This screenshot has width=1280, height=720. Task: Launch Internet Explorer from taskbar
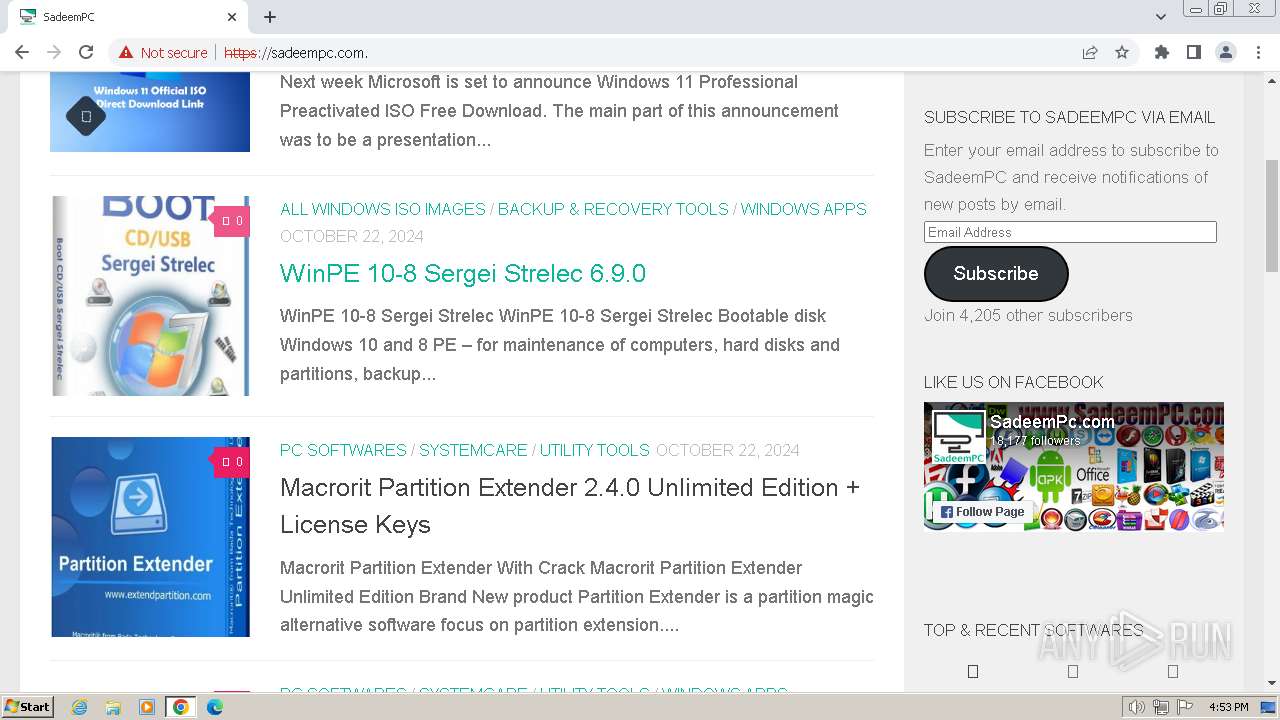point(79,707)
